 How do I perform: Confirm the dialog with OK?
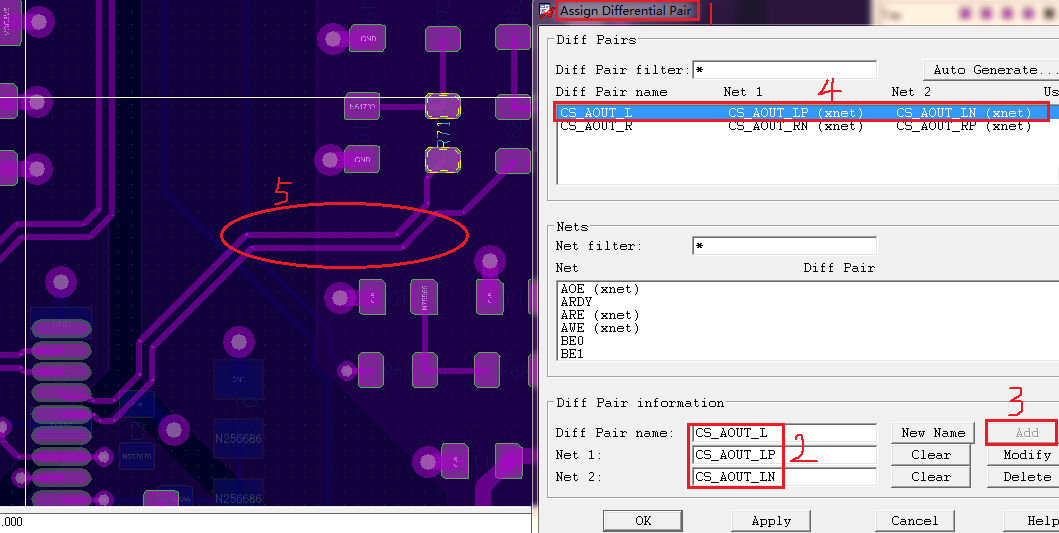pos(643,521)
